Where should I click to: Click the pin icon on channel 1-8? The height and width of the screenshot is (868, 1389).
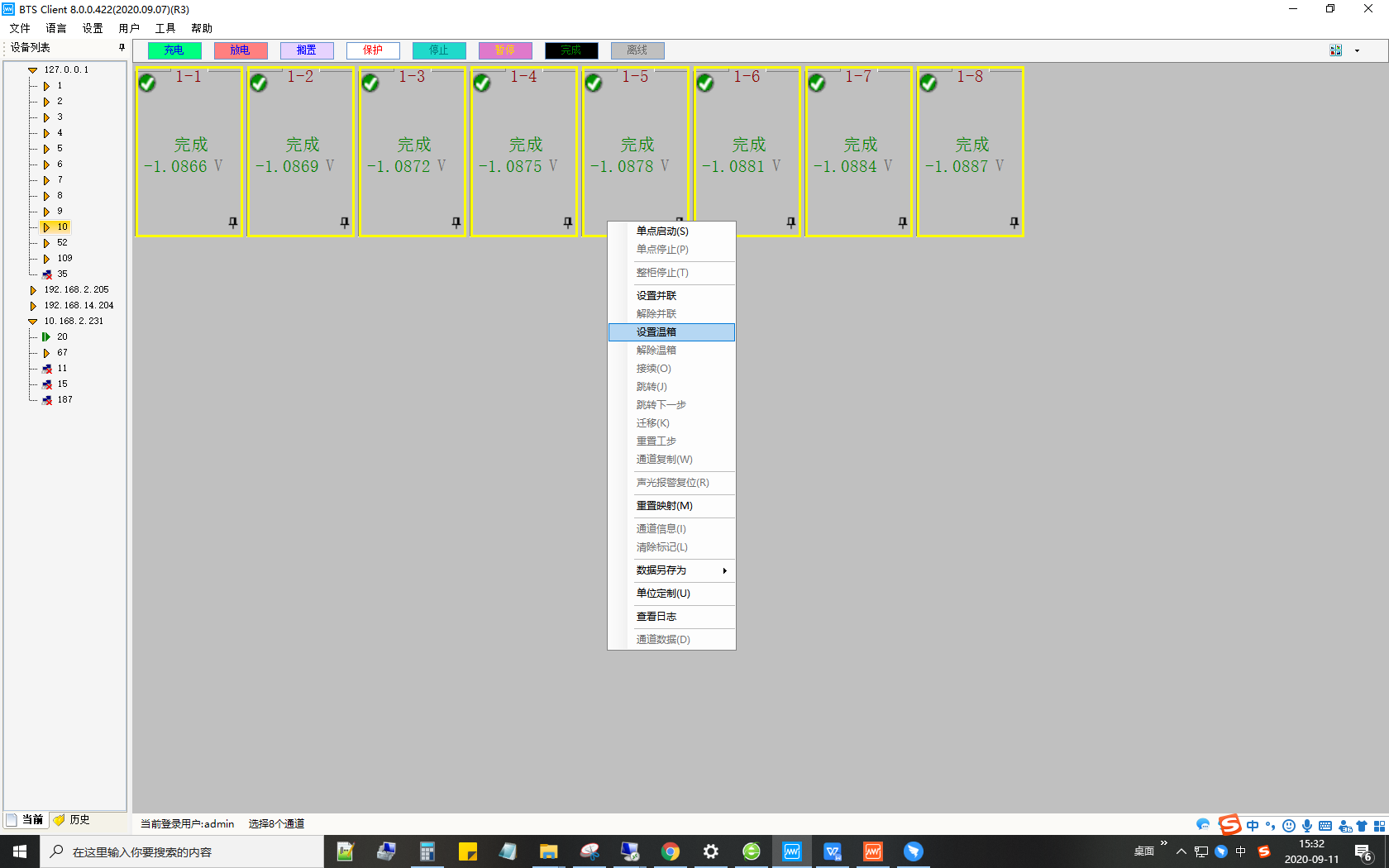coord(1014,222)
